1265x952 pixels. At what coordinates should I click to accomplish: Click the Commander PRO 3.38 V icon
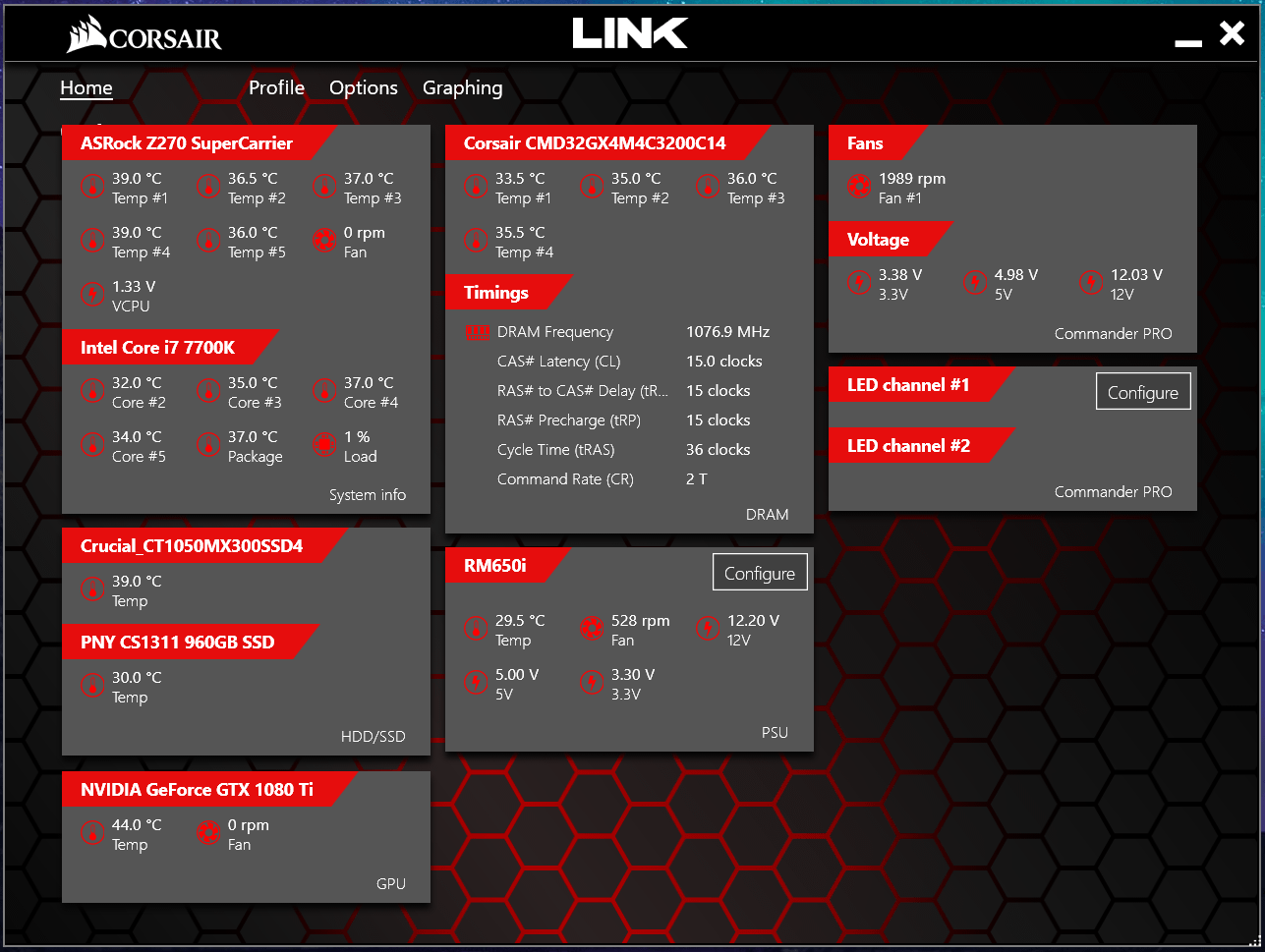pos(859,283)
